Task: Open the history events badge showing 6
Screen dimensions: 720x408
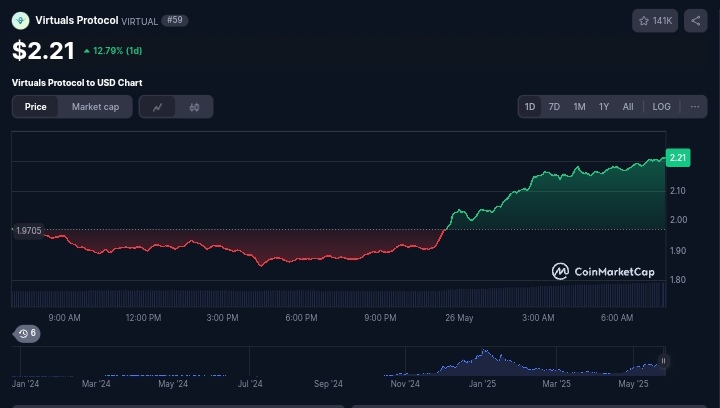Action: 27,333
